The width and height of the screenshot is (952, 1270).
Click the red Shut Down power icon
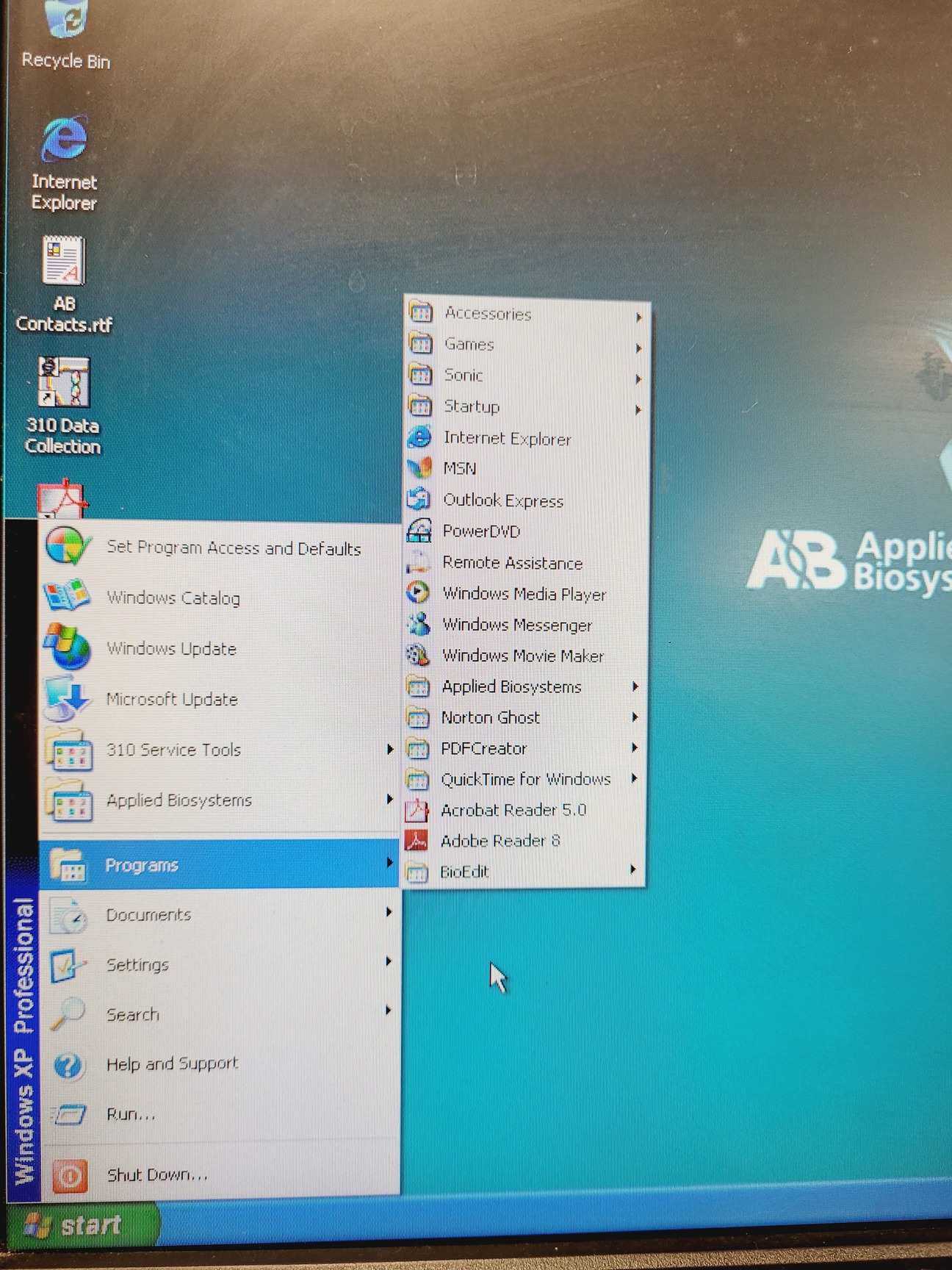[70, 1175]
